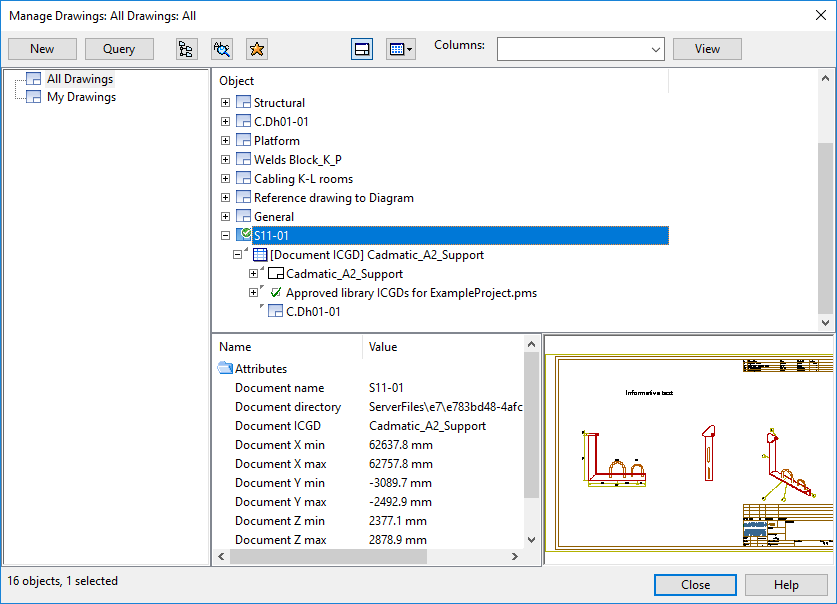Select My Drawings in left tree
Image resolution: width=837 pixels, height=604 pixels.
[81, 97]
